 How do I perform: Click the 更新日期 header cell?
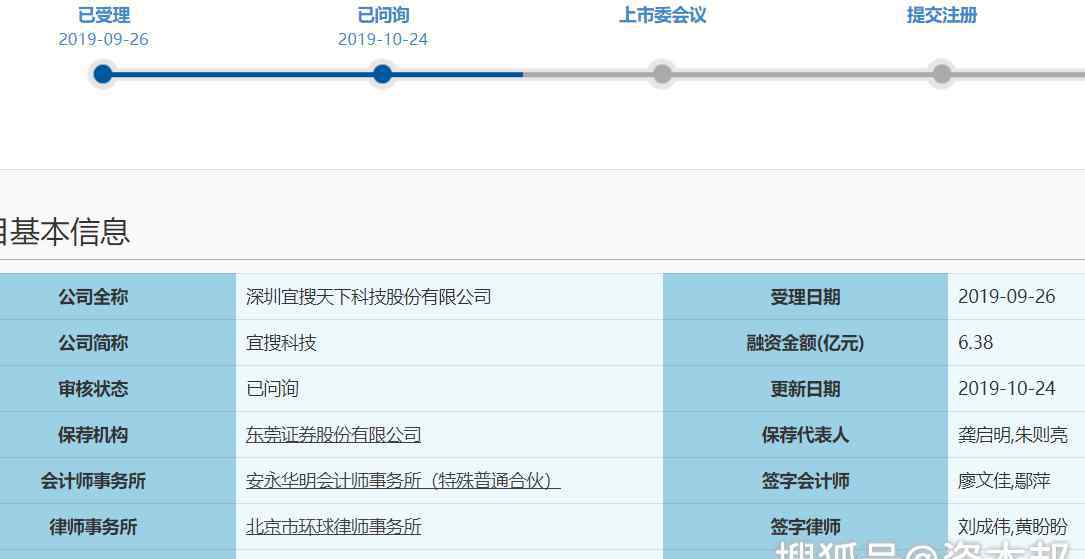[x=805, y=389]
